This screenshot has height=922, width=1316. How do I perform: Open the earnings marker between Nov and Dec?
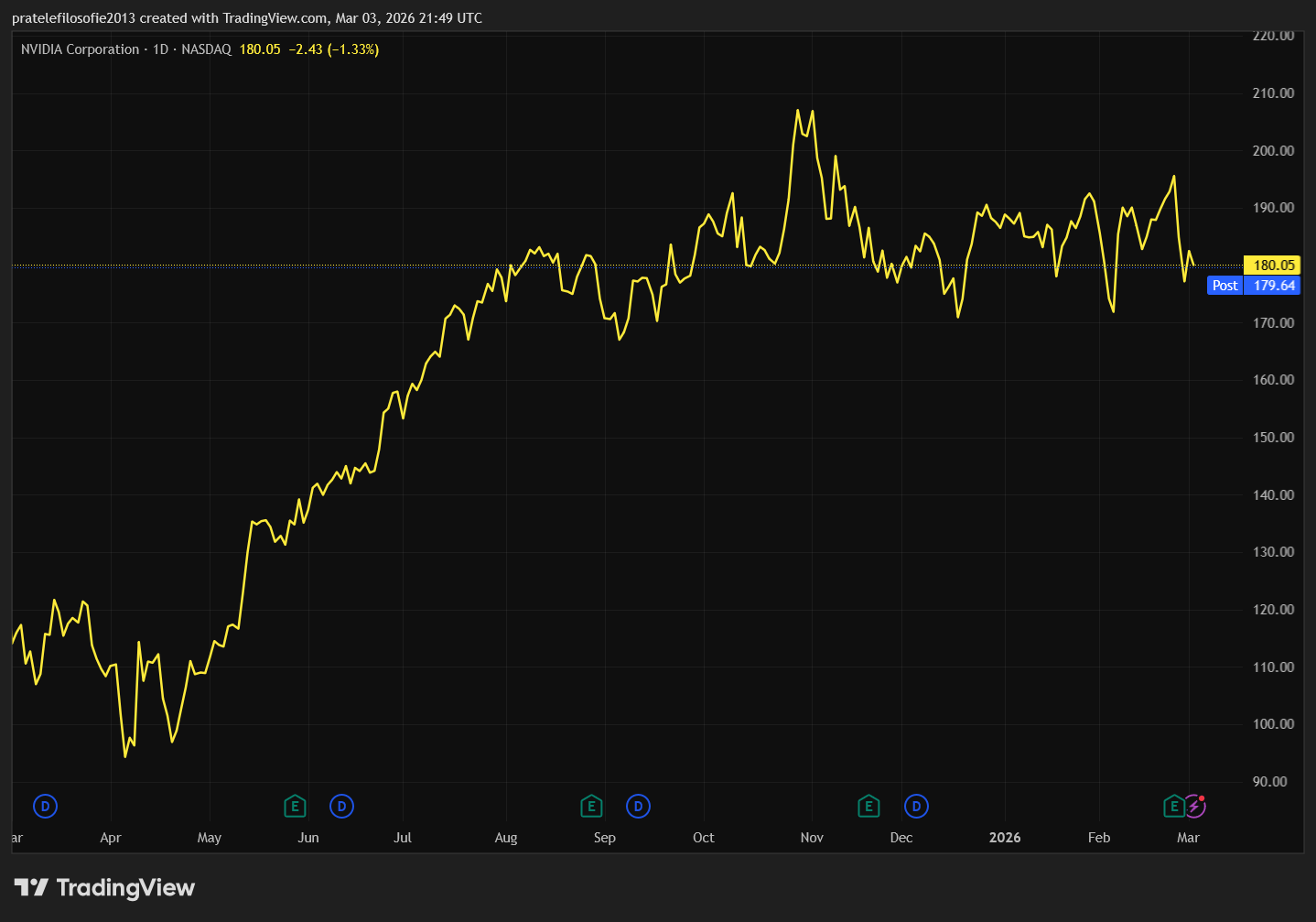click(868, 807)
